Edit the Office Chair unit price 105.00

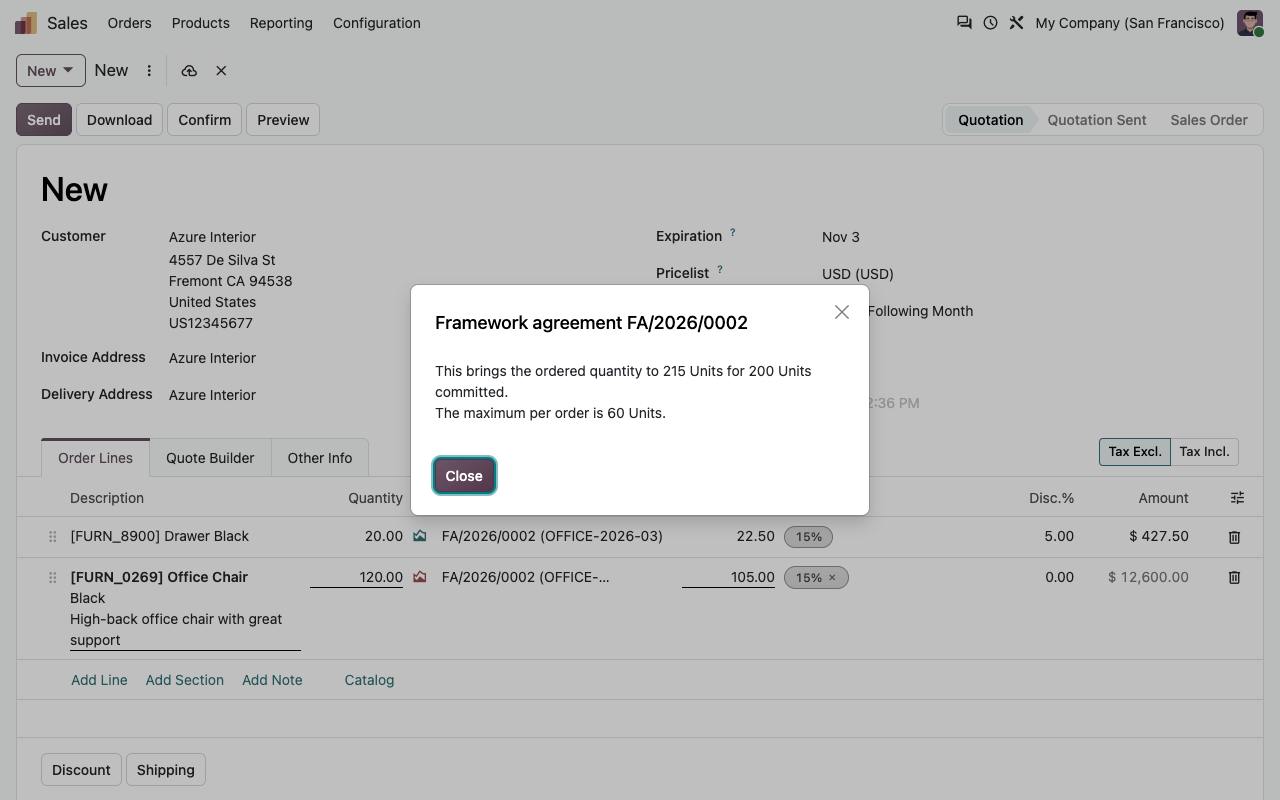tap(728, 577)
